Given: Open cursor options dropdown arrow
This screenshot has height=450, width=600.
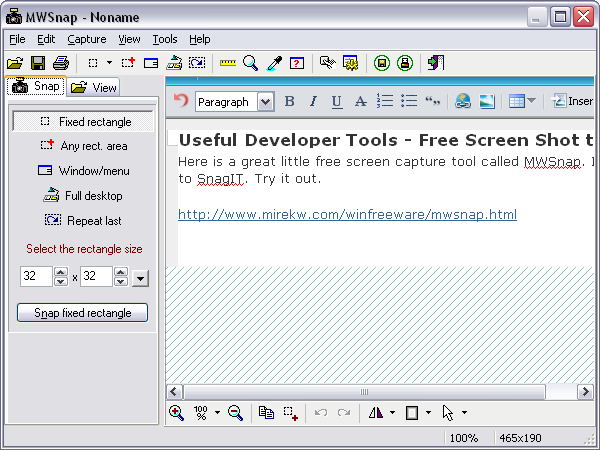Looking at the screenshot, I should coord(464,412).
